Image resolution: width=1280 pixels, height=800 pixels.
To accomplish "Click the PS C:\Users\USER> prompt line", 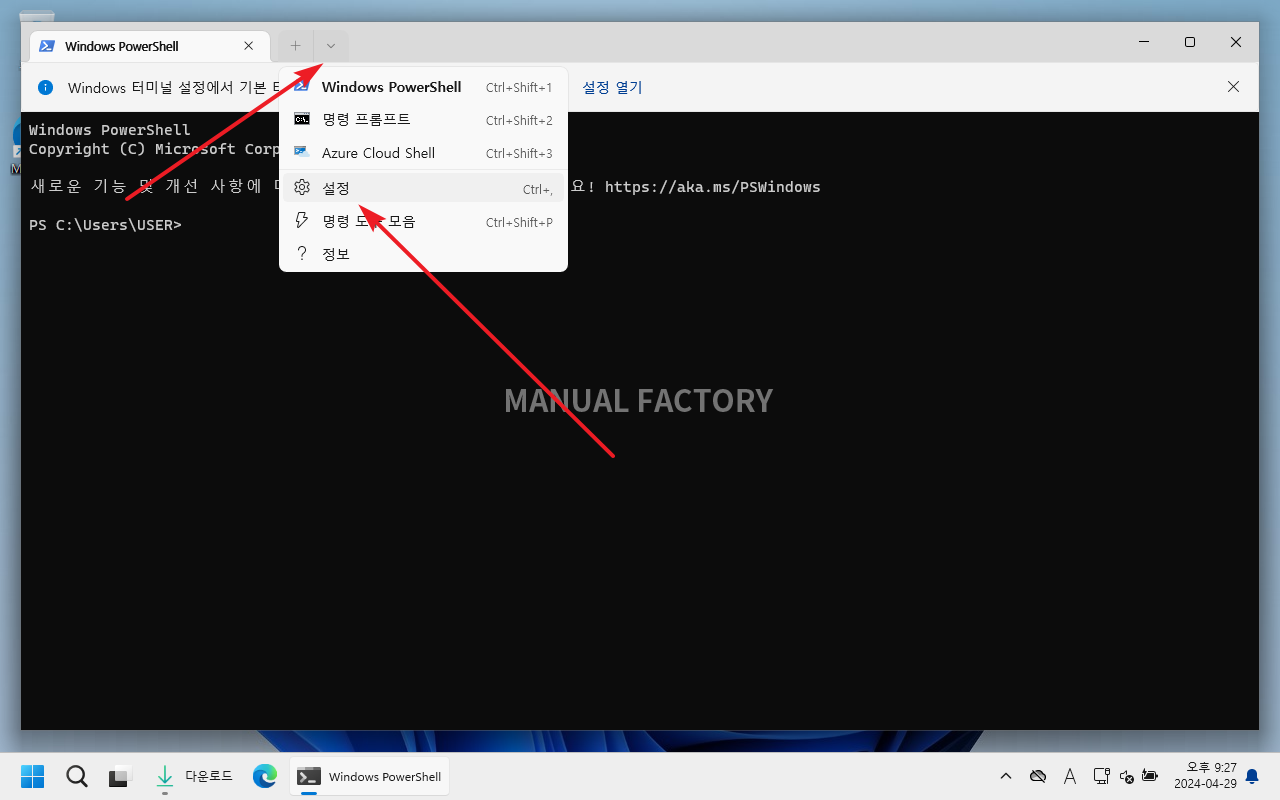I will [x=105, y=225].
